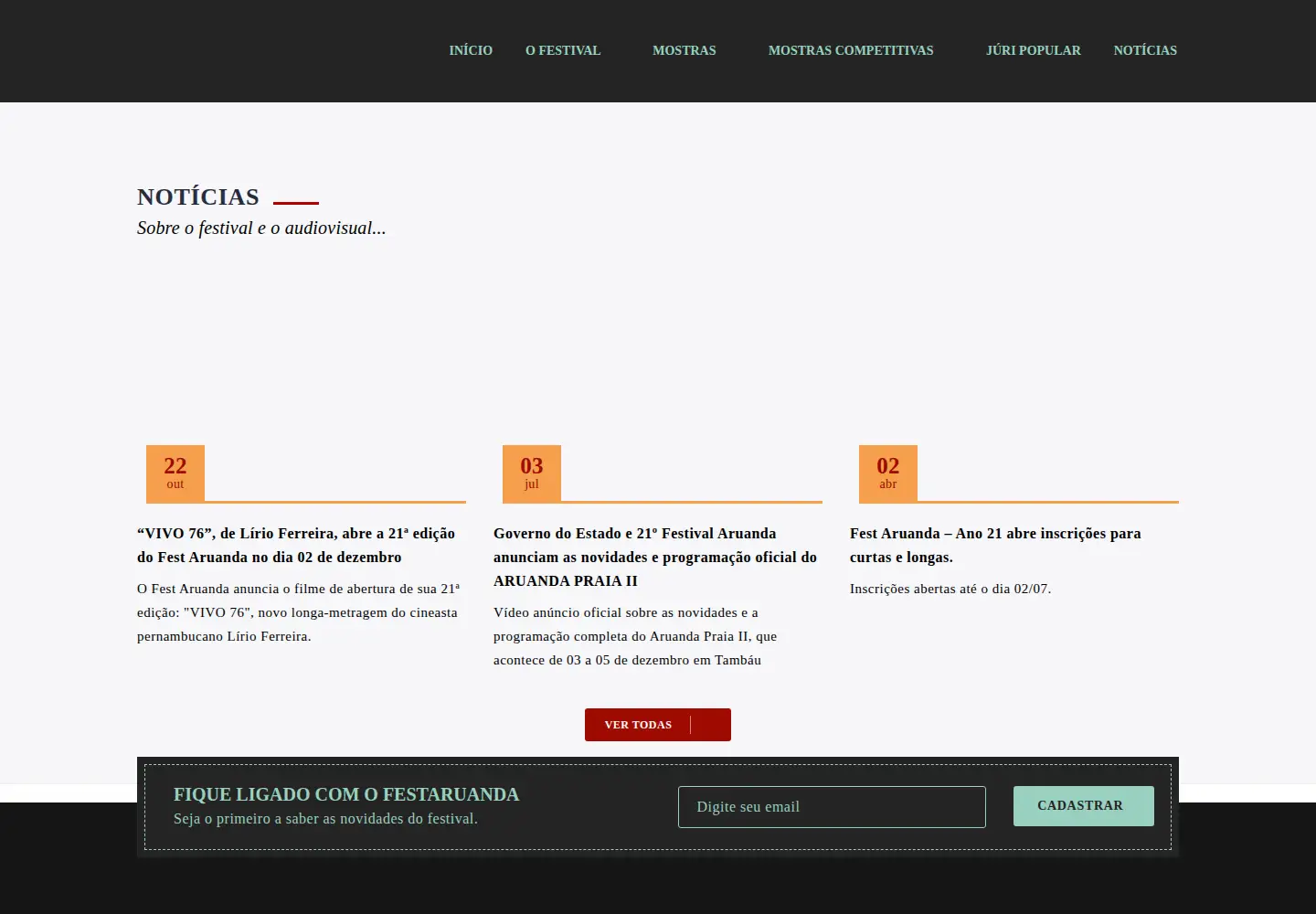Open the O FESTIVAL menu
The height and width of the screenshot is (914, 1316).
(563, 50)
